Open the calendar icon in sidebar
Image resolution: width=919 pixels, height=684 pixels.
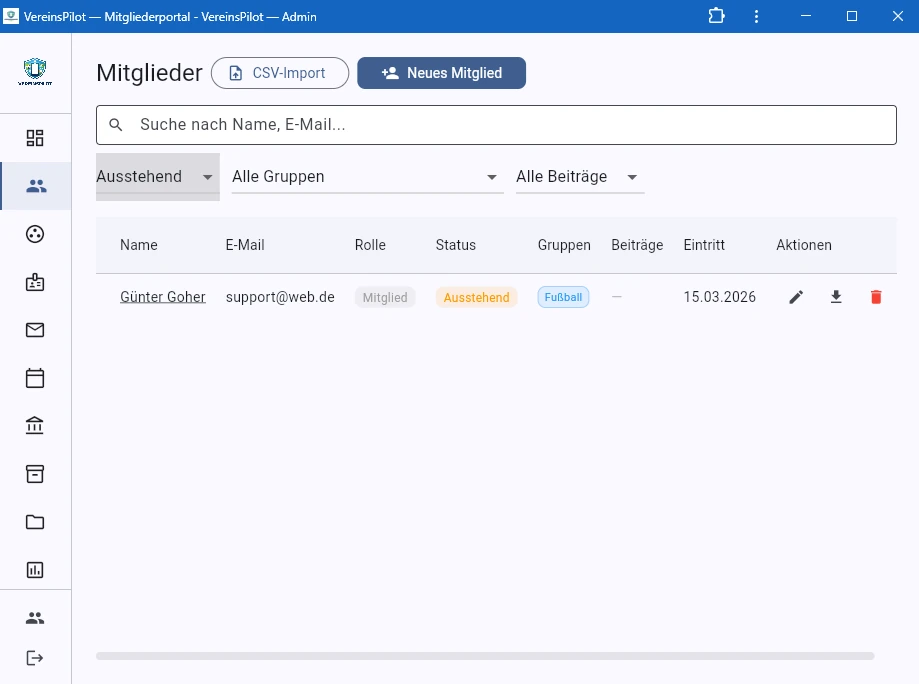click(x=35, y=378)
